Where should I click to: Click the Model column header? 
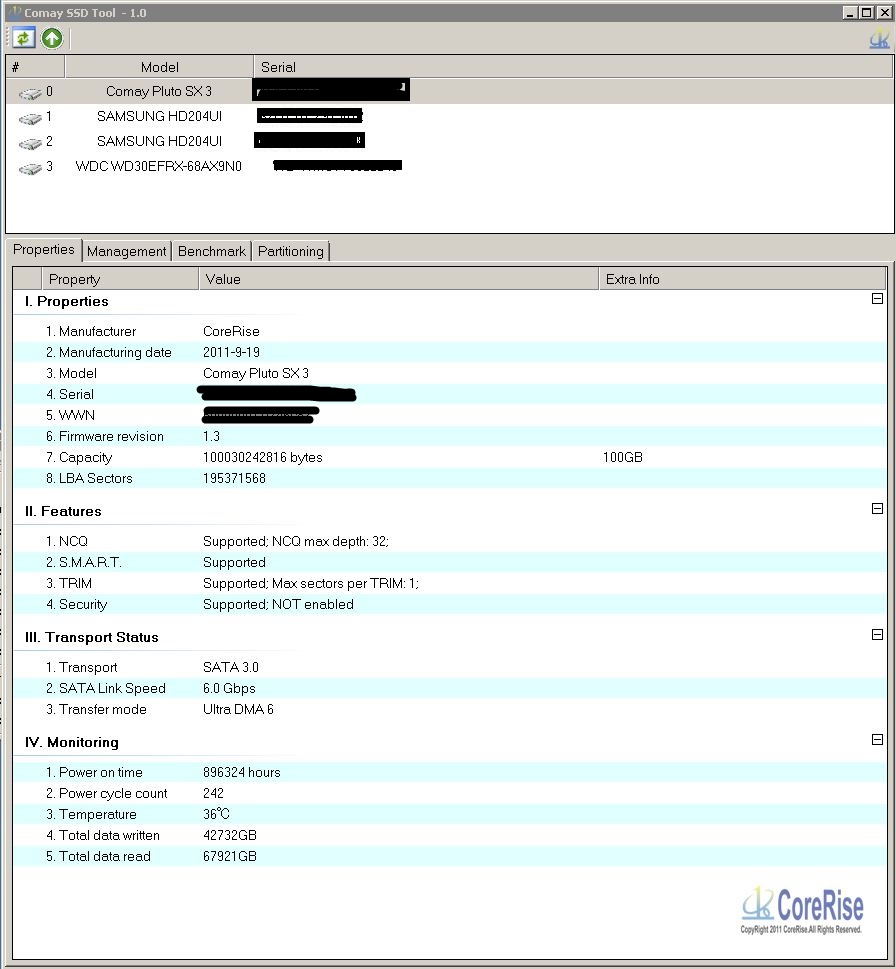(x=159, y=67)
